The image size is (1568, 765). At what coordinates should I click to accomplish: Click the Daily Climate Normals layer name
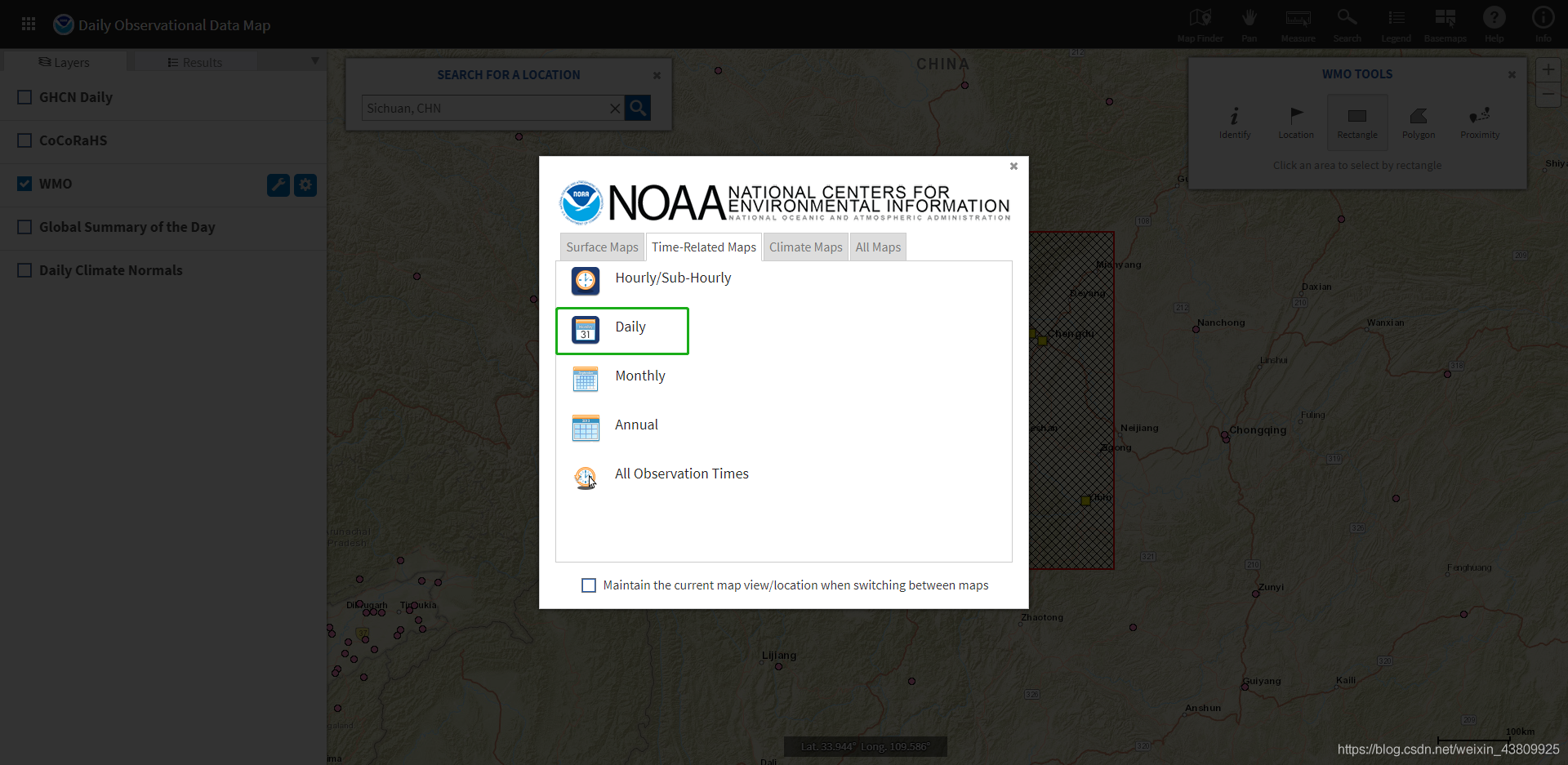coord(111,270)
